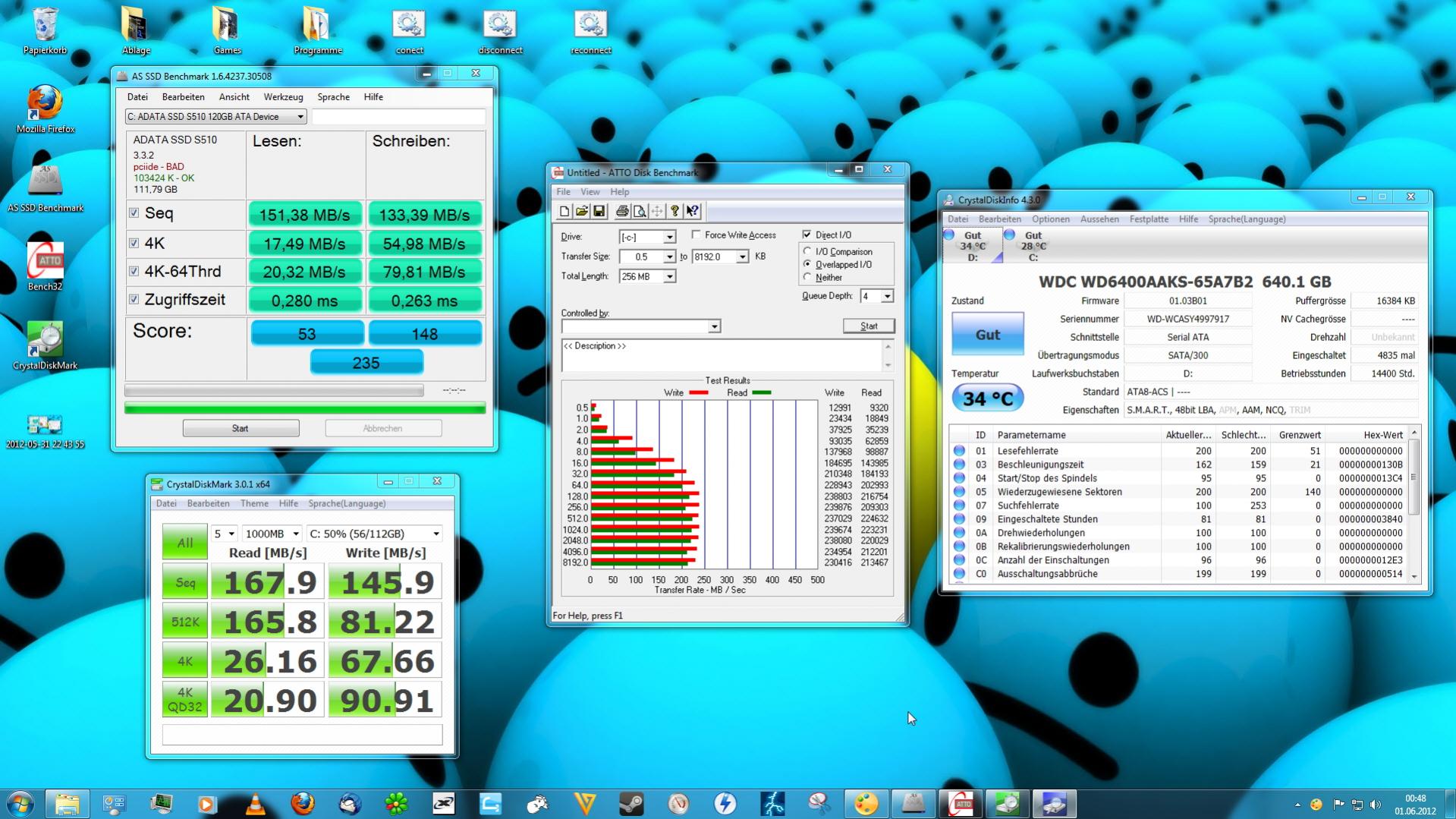Toggle the 4K checkbox in AS SSD Benchmark

point(134,243)
